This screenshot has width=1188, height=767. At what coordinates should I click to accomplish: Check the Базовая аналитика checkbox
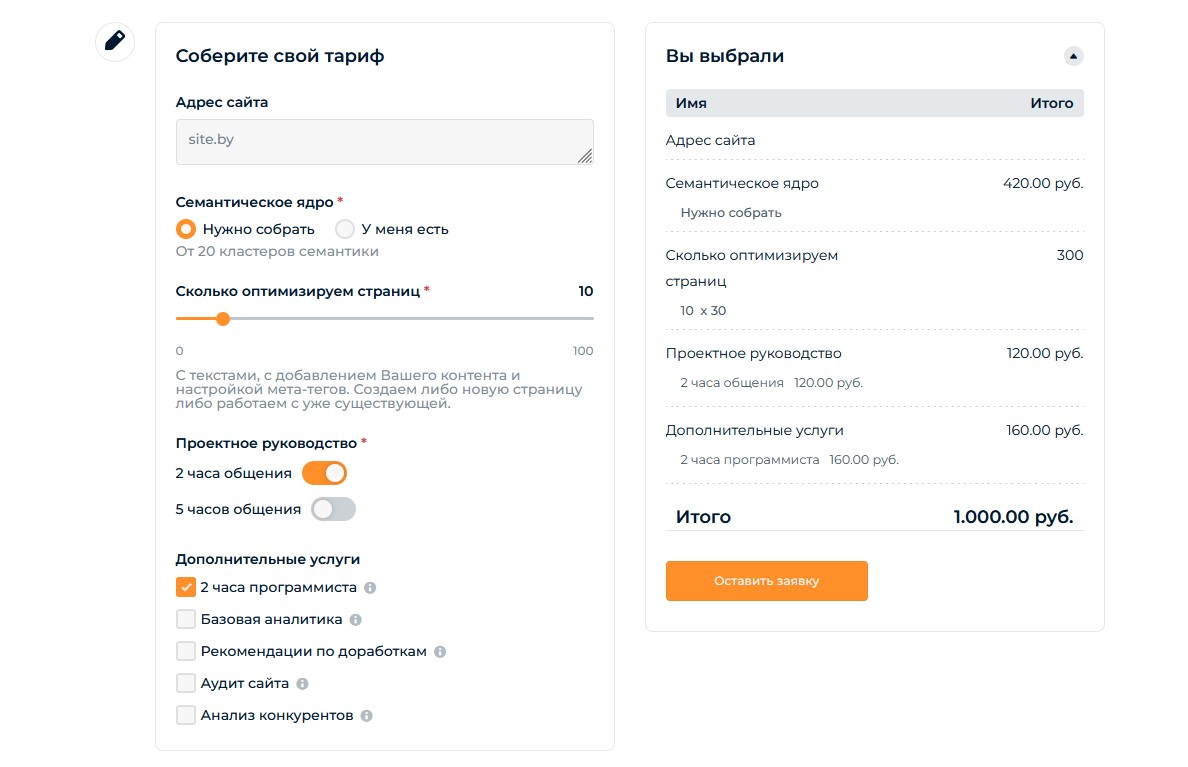(186, 619)
